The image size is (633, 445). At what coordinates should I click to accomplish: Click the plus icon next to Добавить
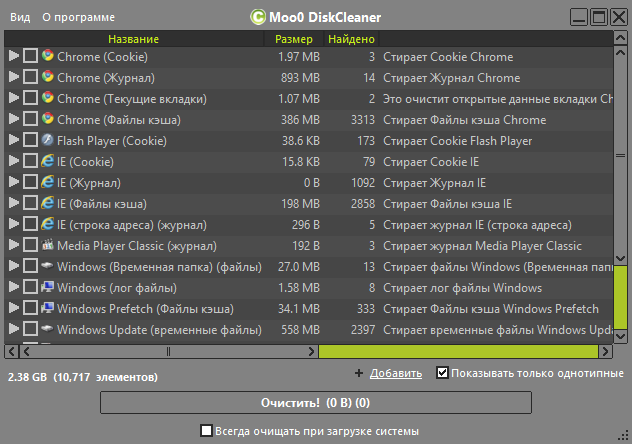coord(358,373)
